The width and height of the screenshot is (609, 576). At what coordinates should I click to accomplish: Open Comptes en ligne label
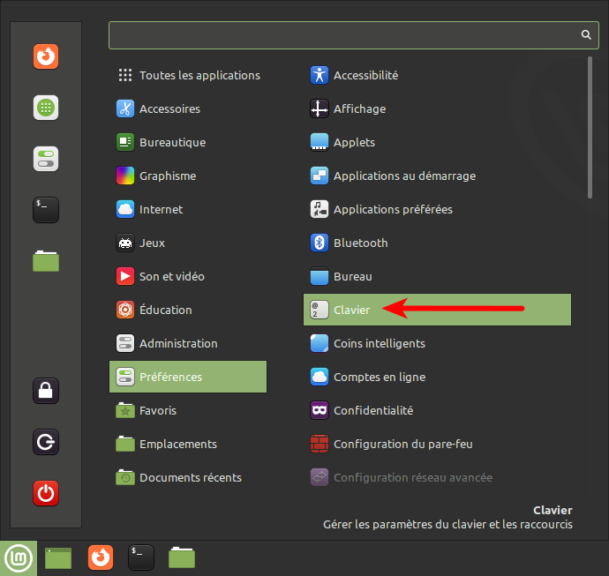[379, 377]
